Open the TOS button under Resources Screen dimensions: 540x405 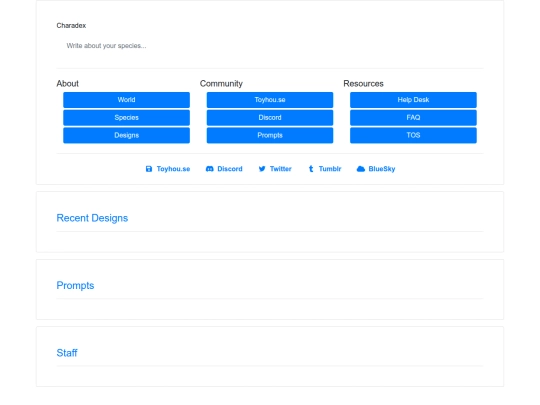point(413,135)
